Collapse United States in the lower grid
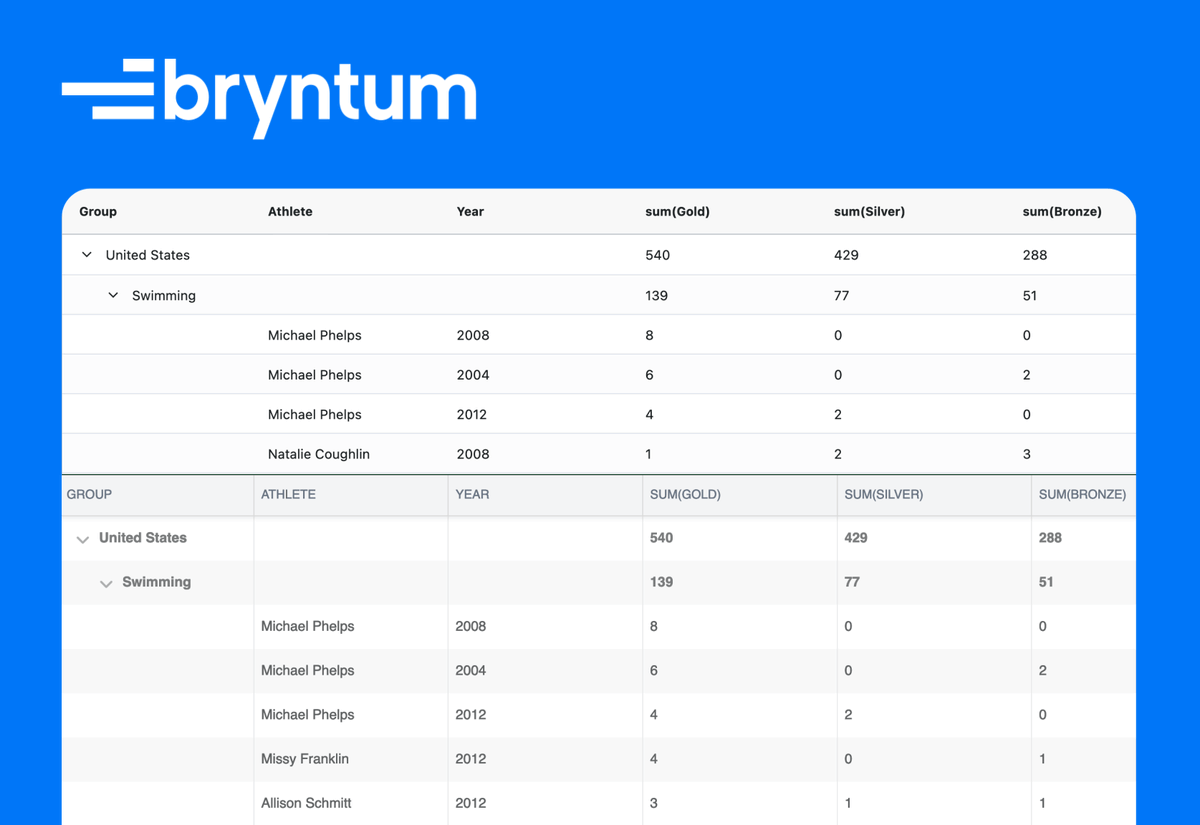Screen dimensions: 1200x825 tap(83, 539)
